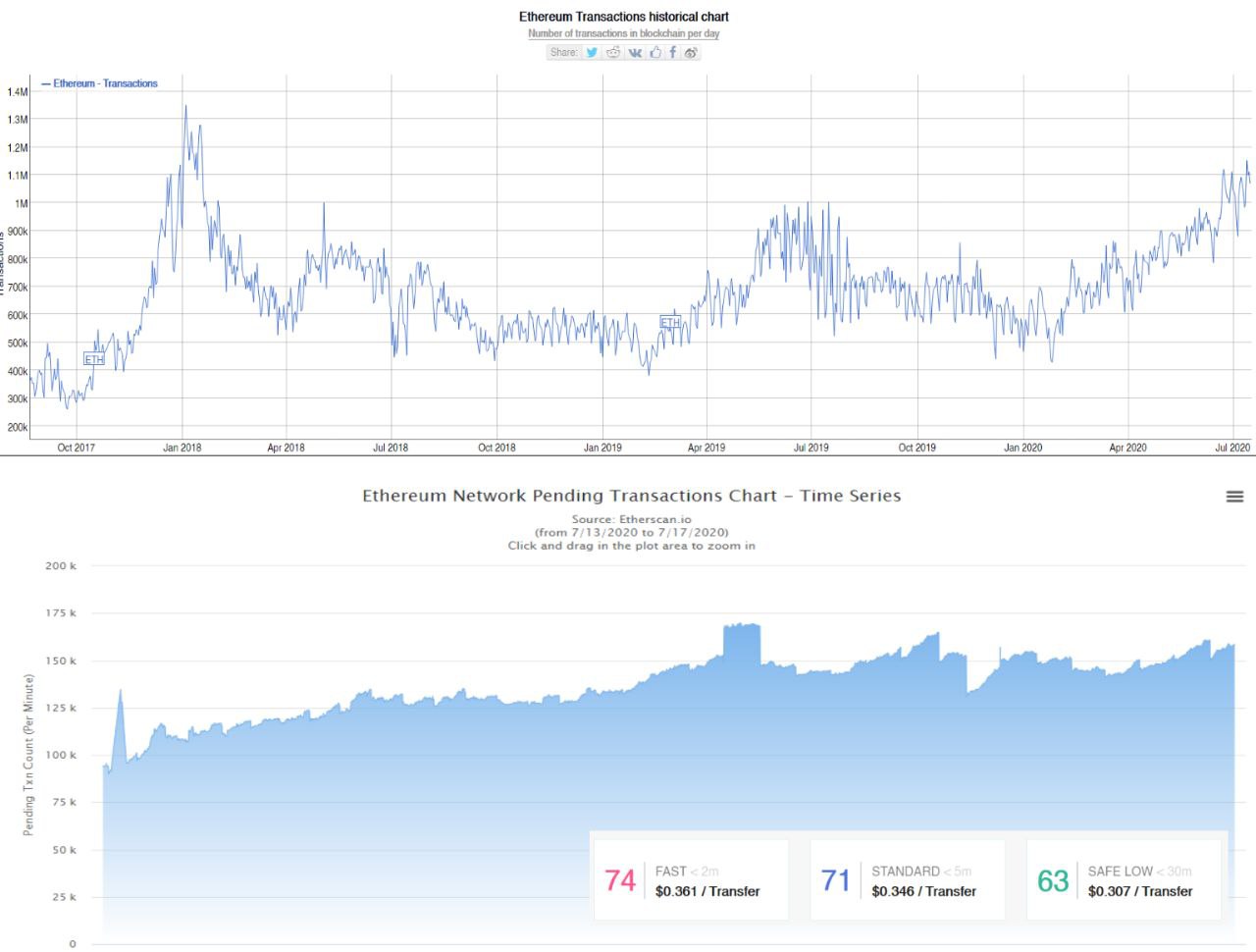Click the '600k' y-axis label

click(x=18, y=316)
